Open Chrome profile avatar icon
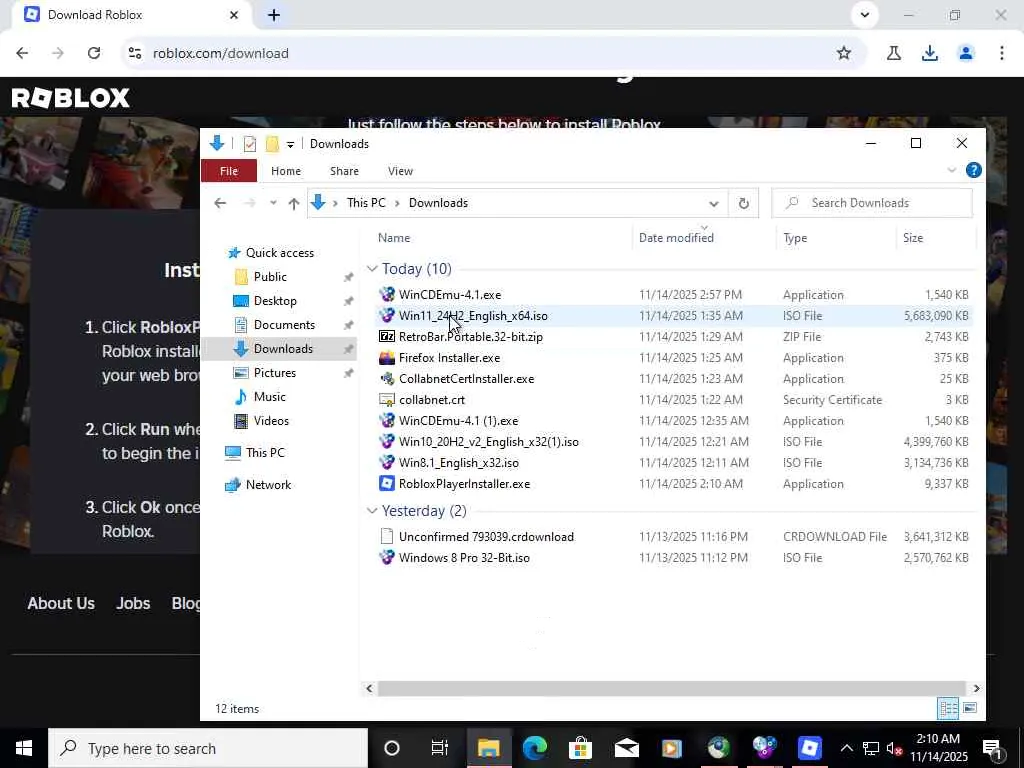This screenshot has height=768, width=1024. point(966,53)
